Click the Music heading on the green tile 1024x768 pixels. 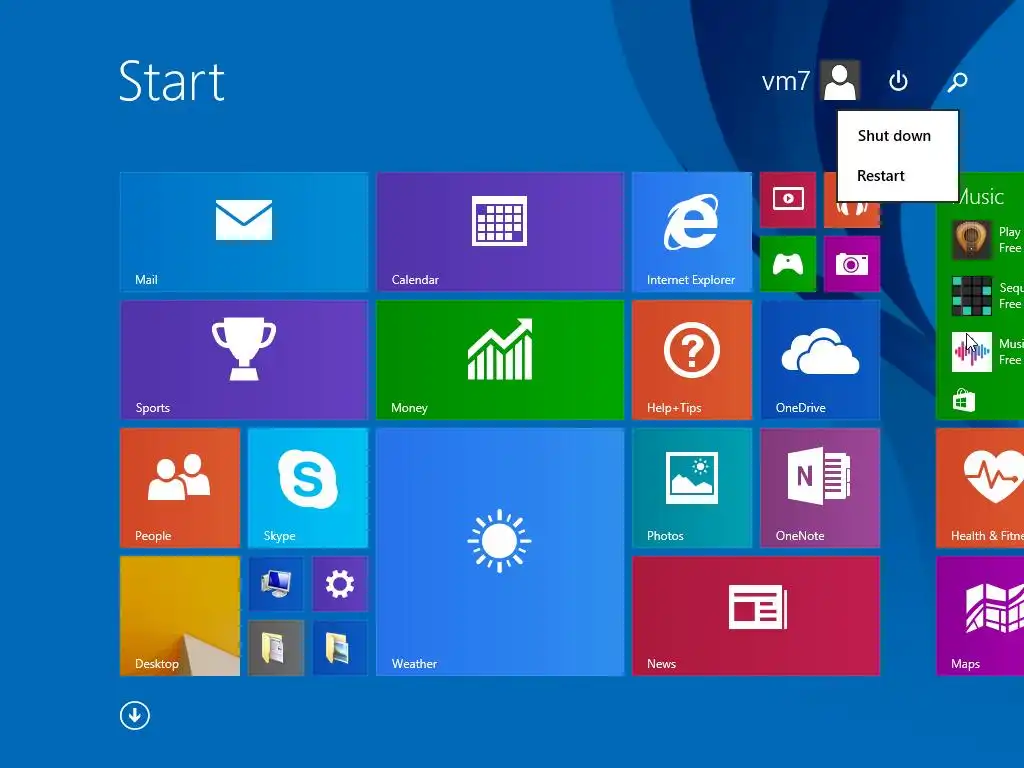pos(980,197)
